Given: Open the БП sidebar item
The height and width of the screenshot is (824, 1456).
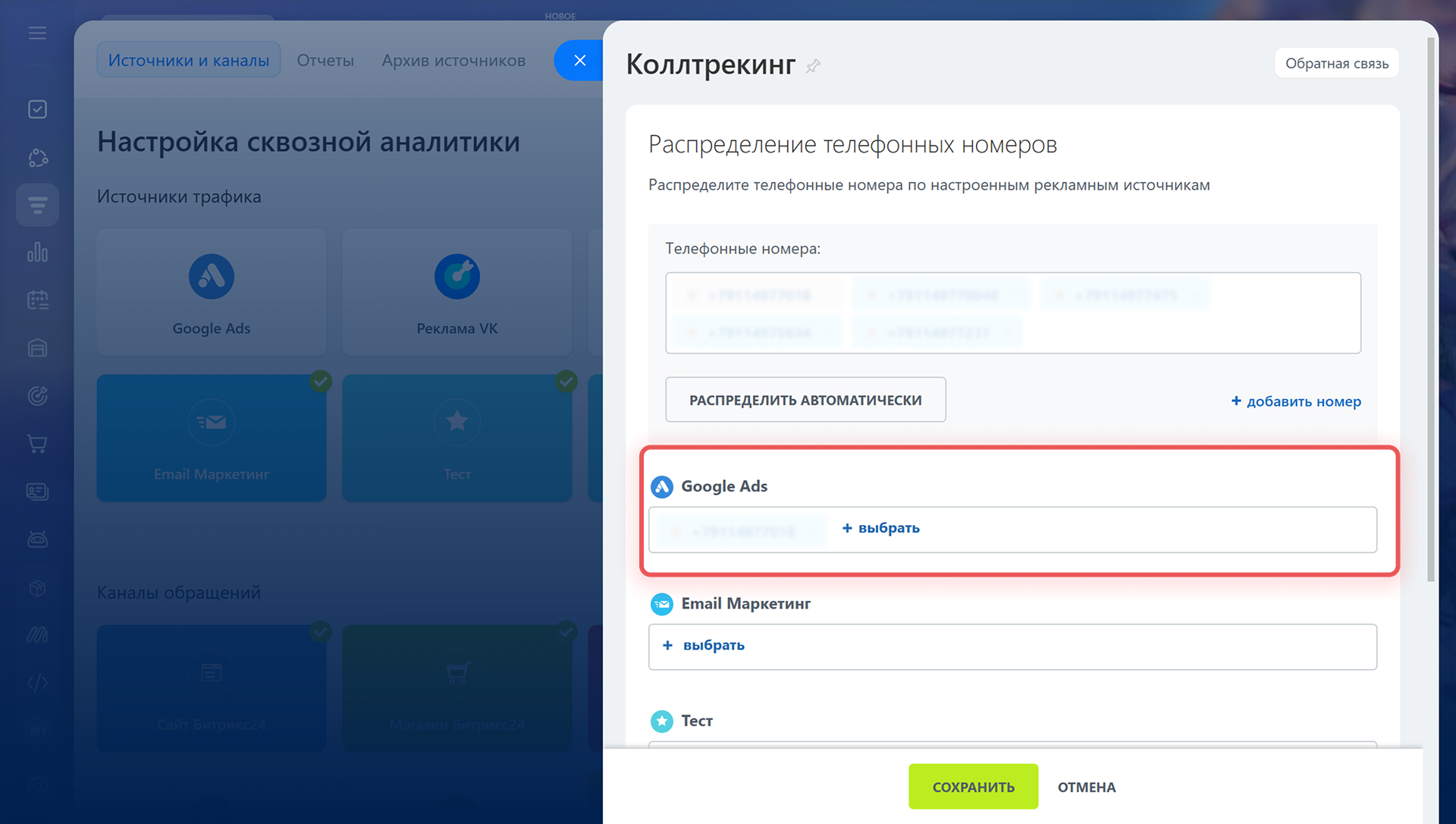Looking at the screenshot, I should coord(37,731).
